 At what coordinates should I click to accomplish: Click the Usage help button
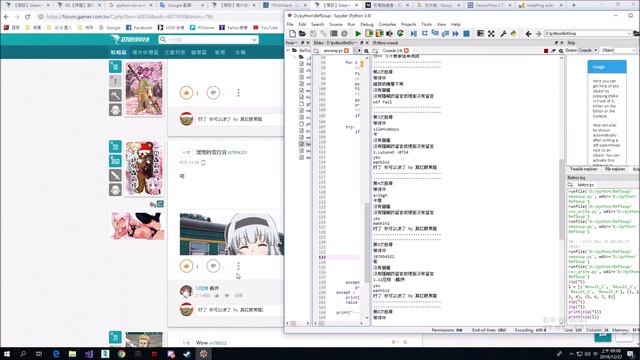tap(607, 67)
